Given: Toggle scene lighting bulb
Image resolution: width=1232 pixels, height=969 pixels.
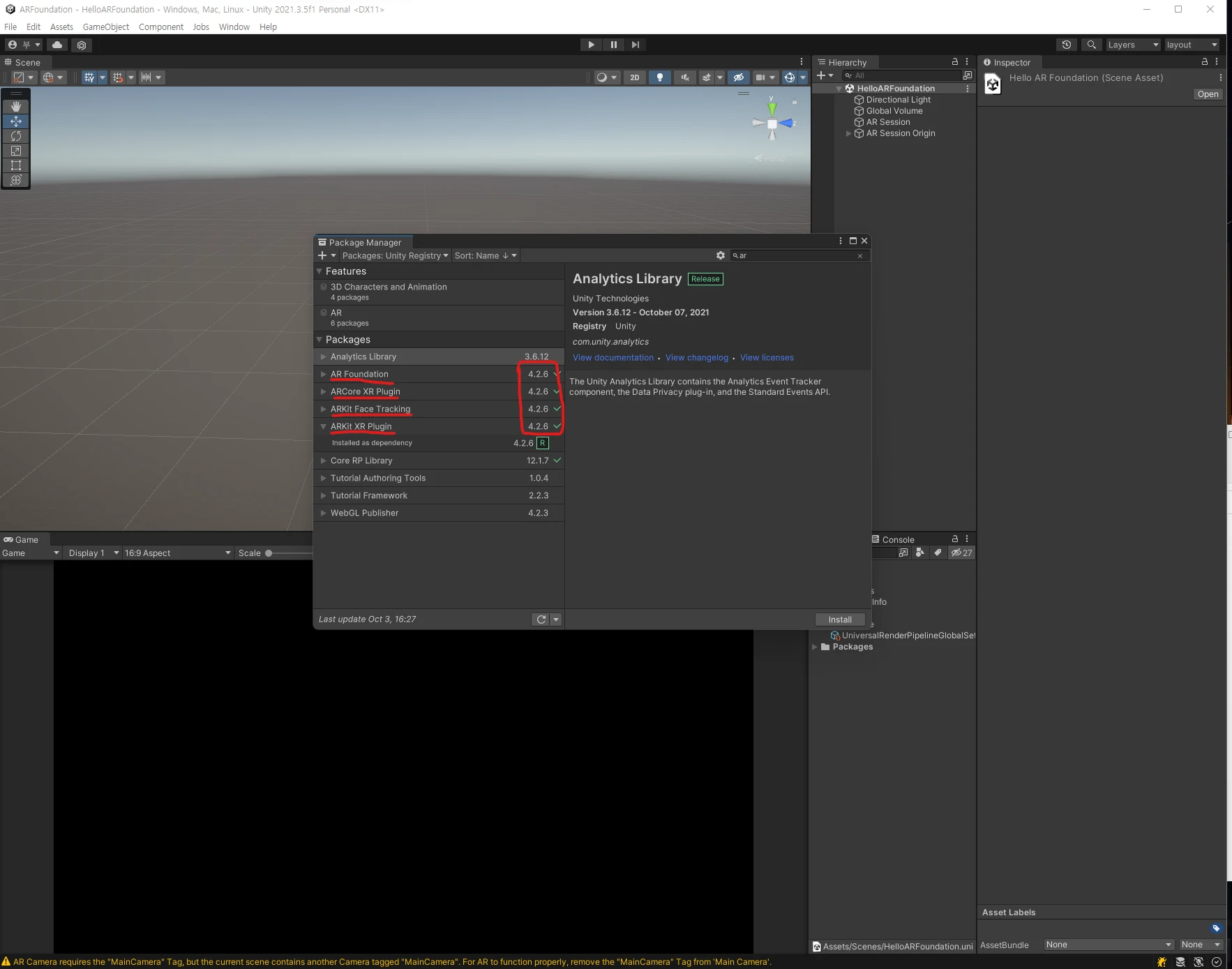Looking at the screenshot, I should coord(660,77).
